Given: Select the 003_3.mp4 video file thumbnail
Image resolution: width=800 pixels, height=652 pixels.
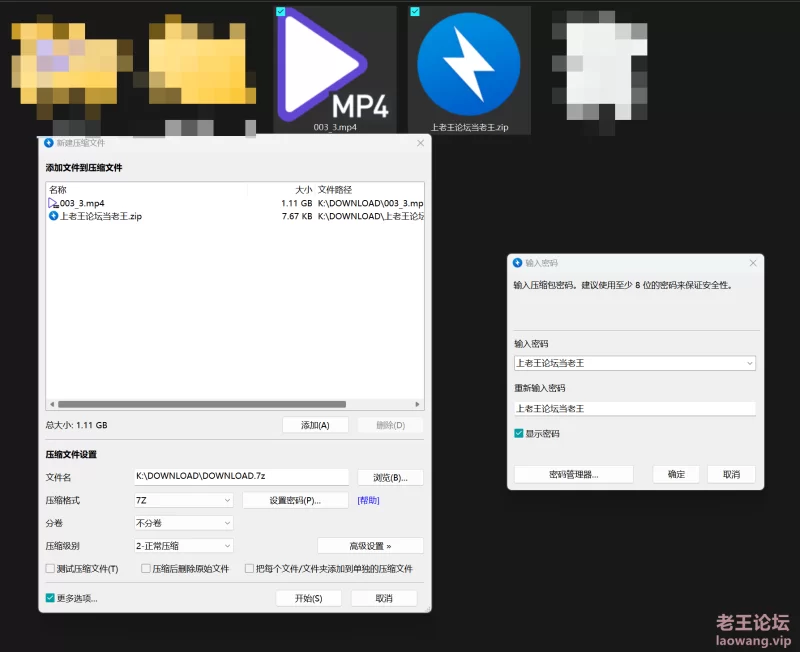Looking at the screenshot, I should [x=335, y=70].
